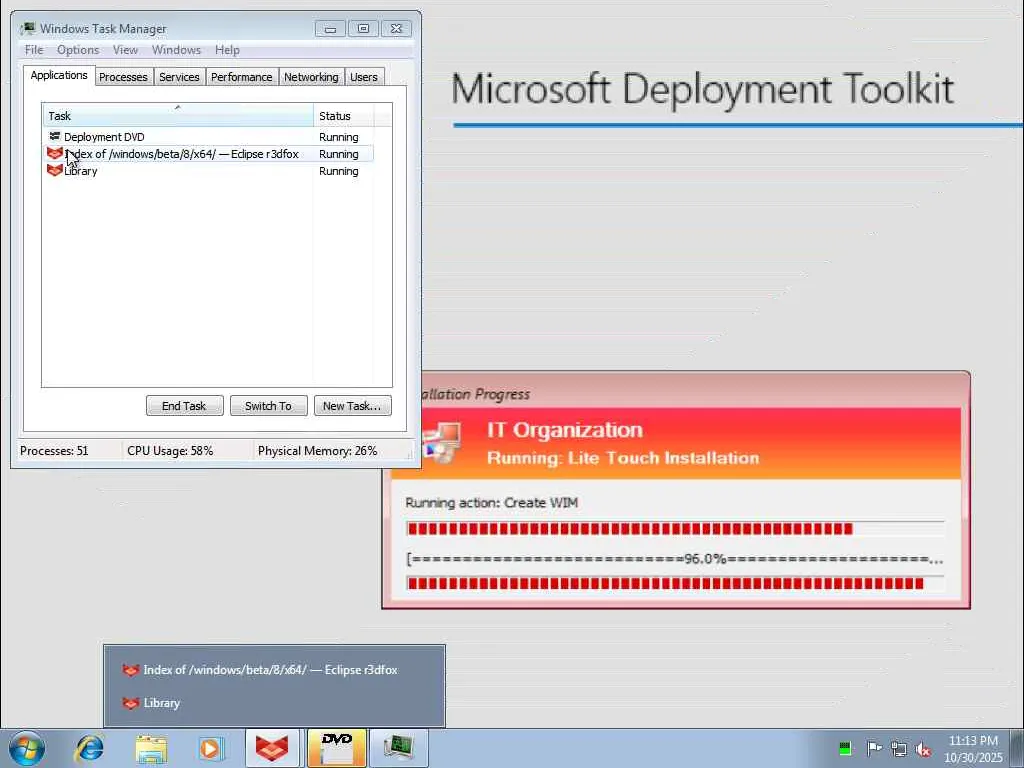
Task: Maximize the Task Manager window
Action: [x=363, y=28]
